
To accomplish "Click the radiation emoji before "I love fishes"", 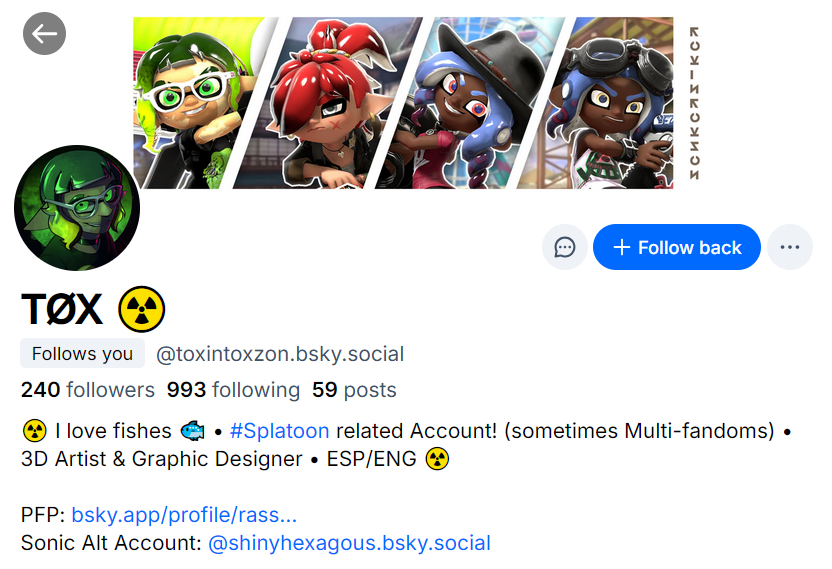I will point(34,431).
